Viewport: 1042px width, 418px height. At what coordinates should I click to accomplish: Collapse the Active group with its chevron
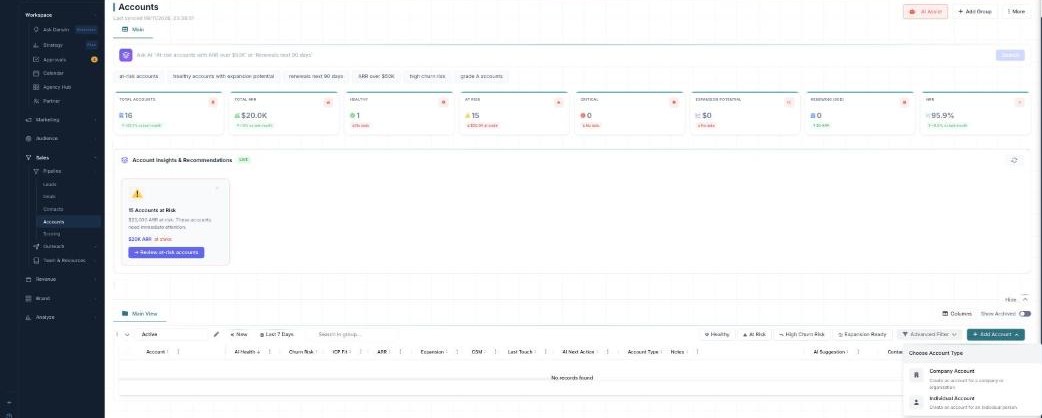point(127,334)
